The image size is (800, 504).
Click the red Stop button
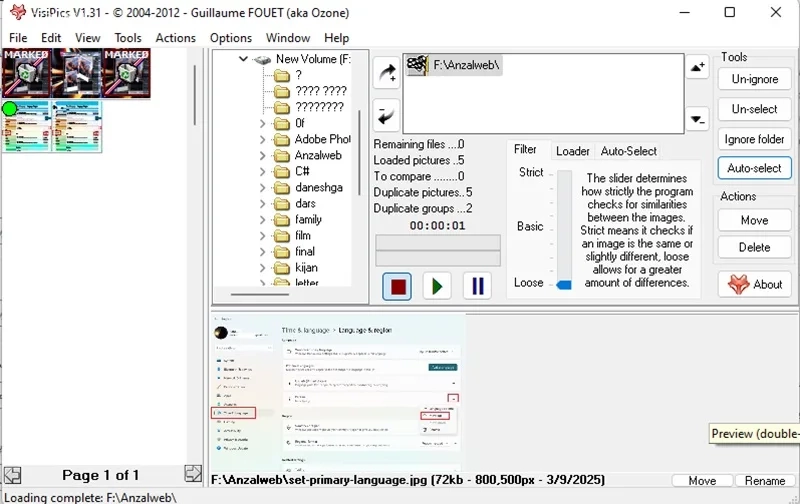pyautogui.click(x=397, y=286)
